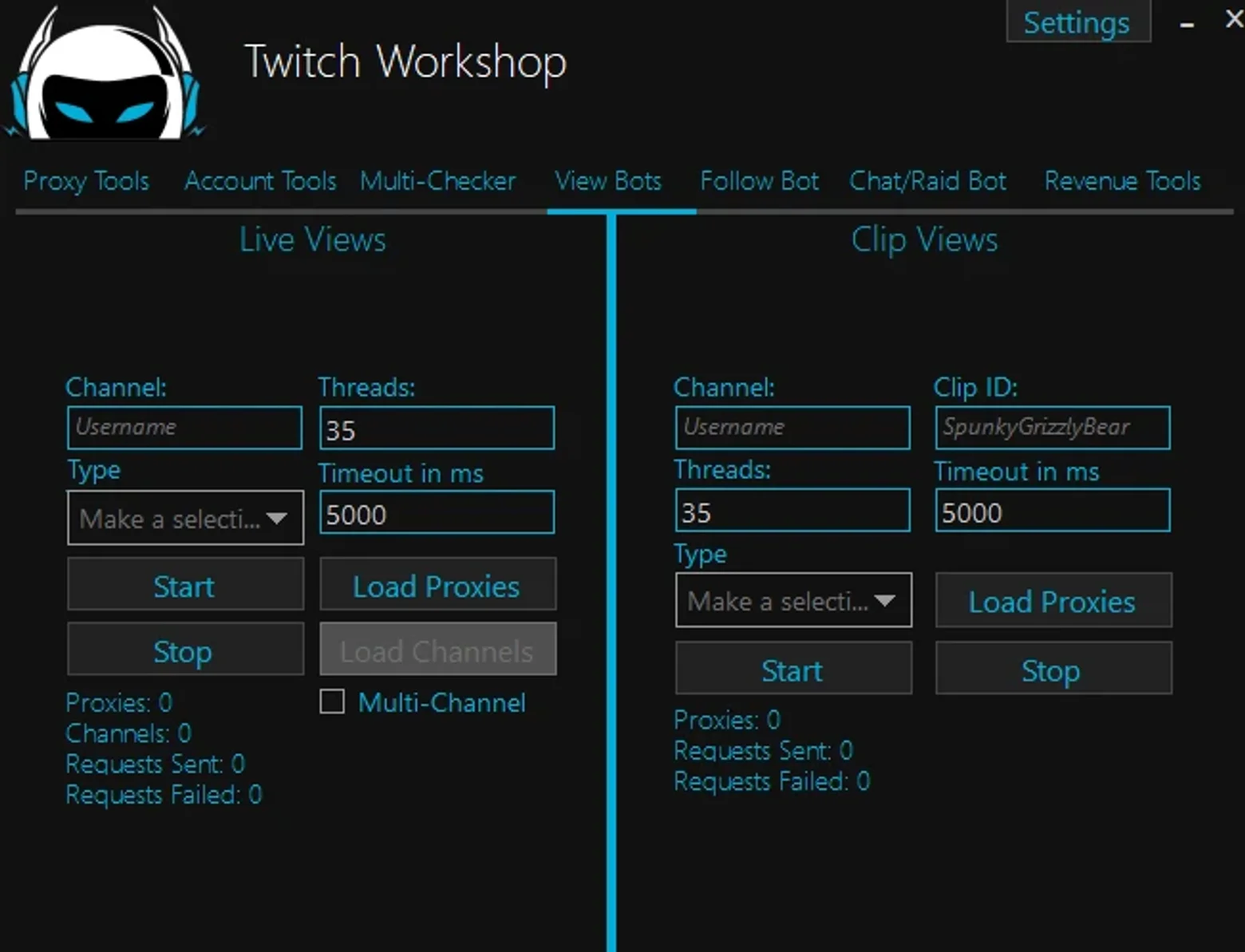Enable the Multi-Channel checkbox

pos(332,702)
